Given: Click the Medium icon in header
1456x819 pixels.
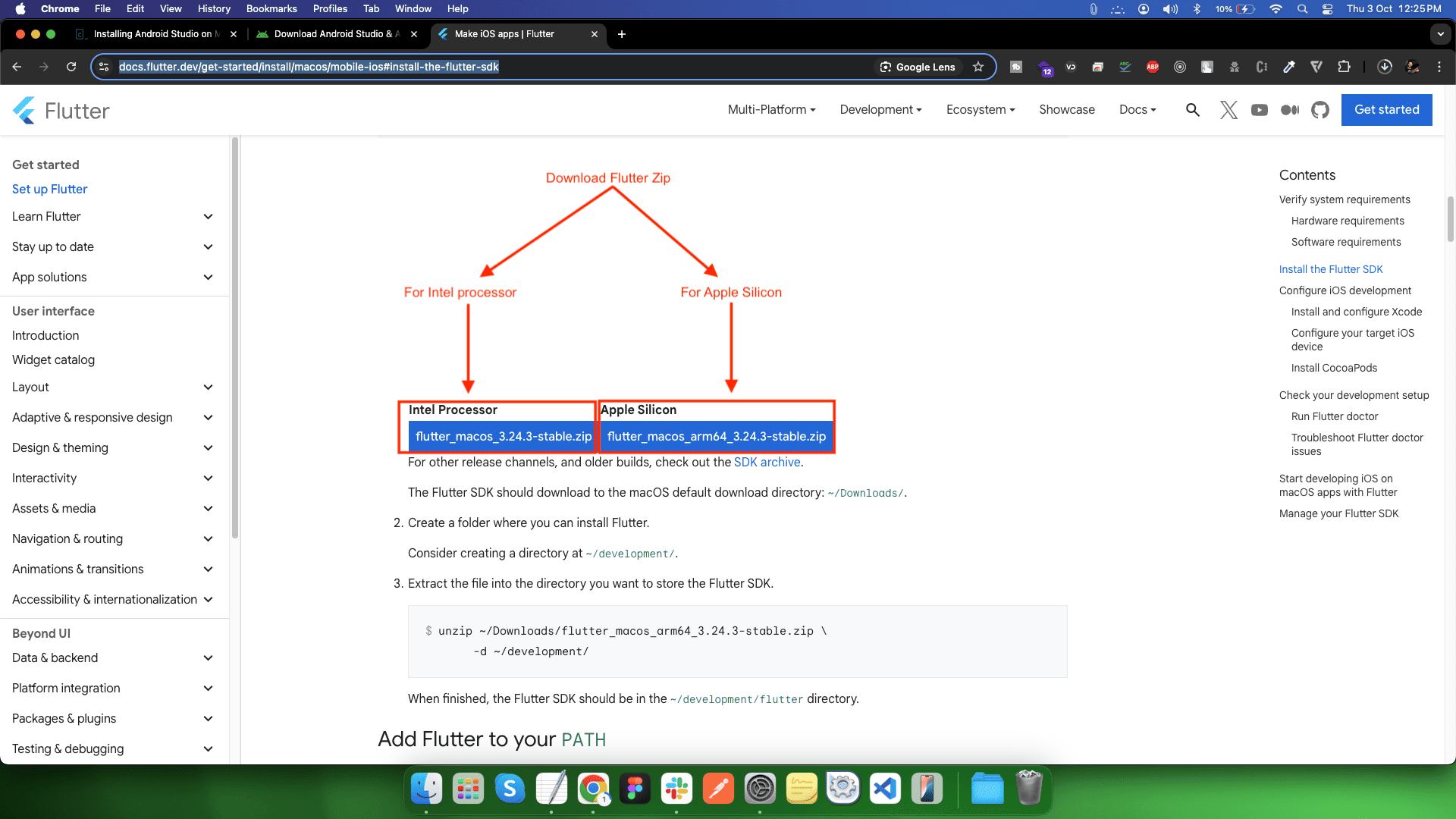Looking at the screenshot, I should [x=1290, y=110].
